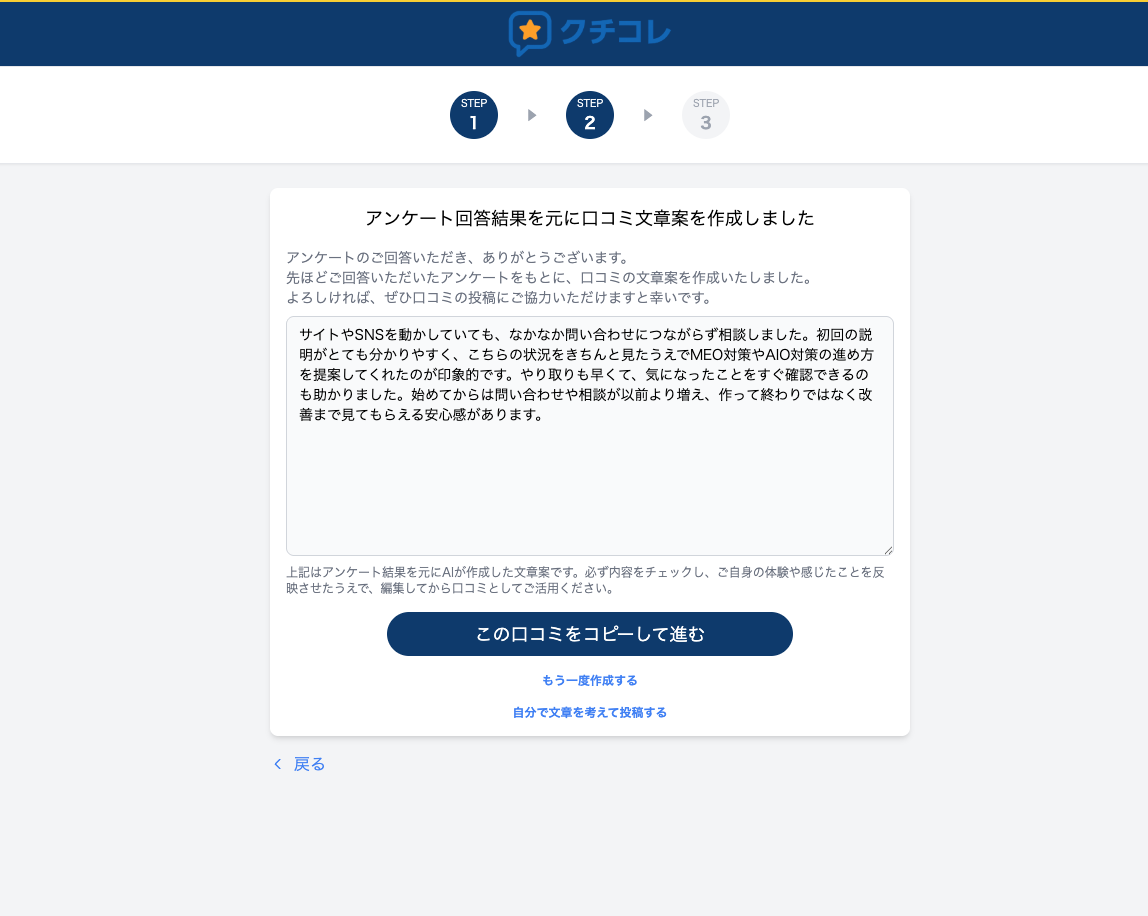Click the greyed STEP 3 circle
The image size is (1148, 916).
coord(706,115)
